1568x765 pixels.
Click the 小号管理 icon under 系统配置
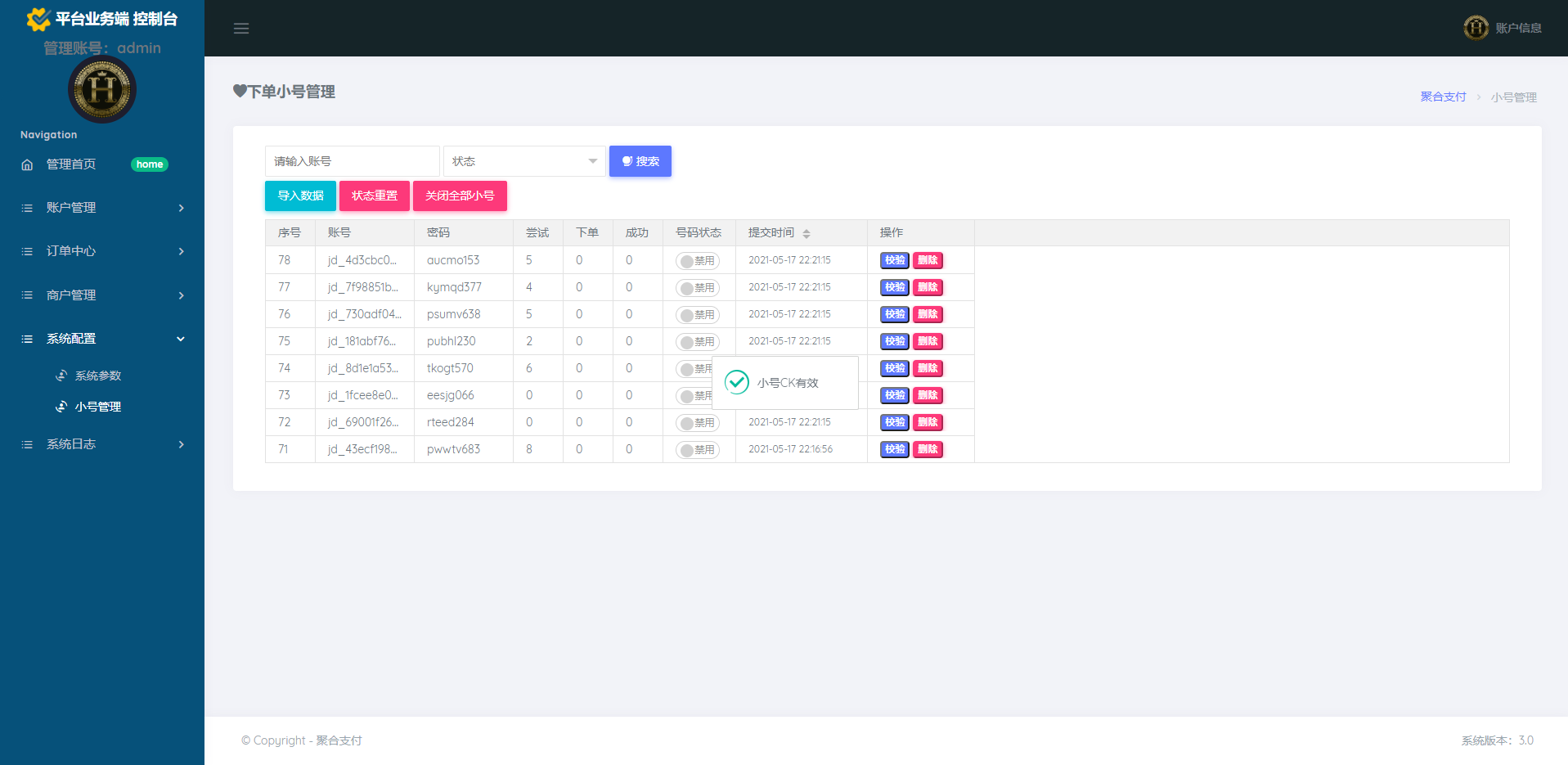[61, 406]
